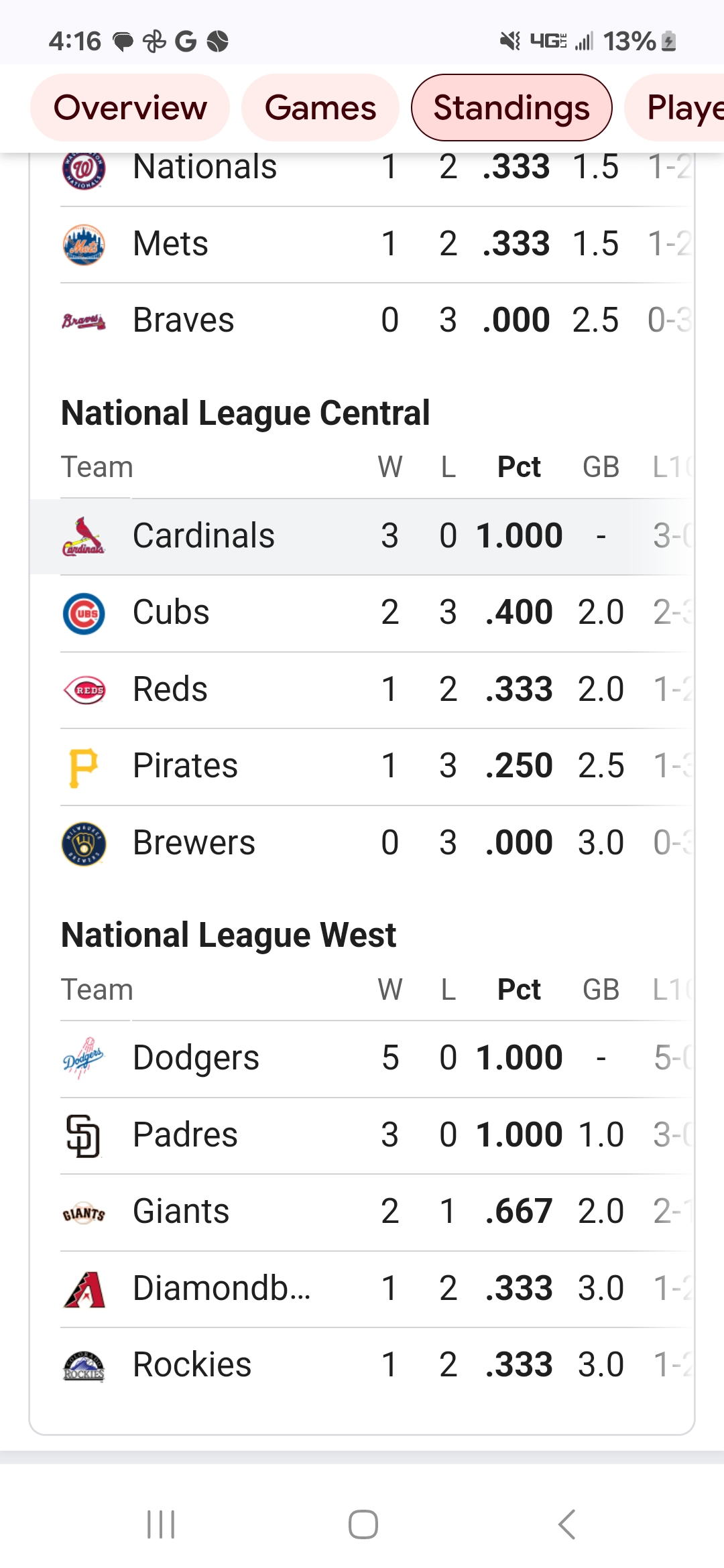Tap the Pct column header in NL Central
Image resolution: width=724 pixels, height=1568 pixels.
519,467
